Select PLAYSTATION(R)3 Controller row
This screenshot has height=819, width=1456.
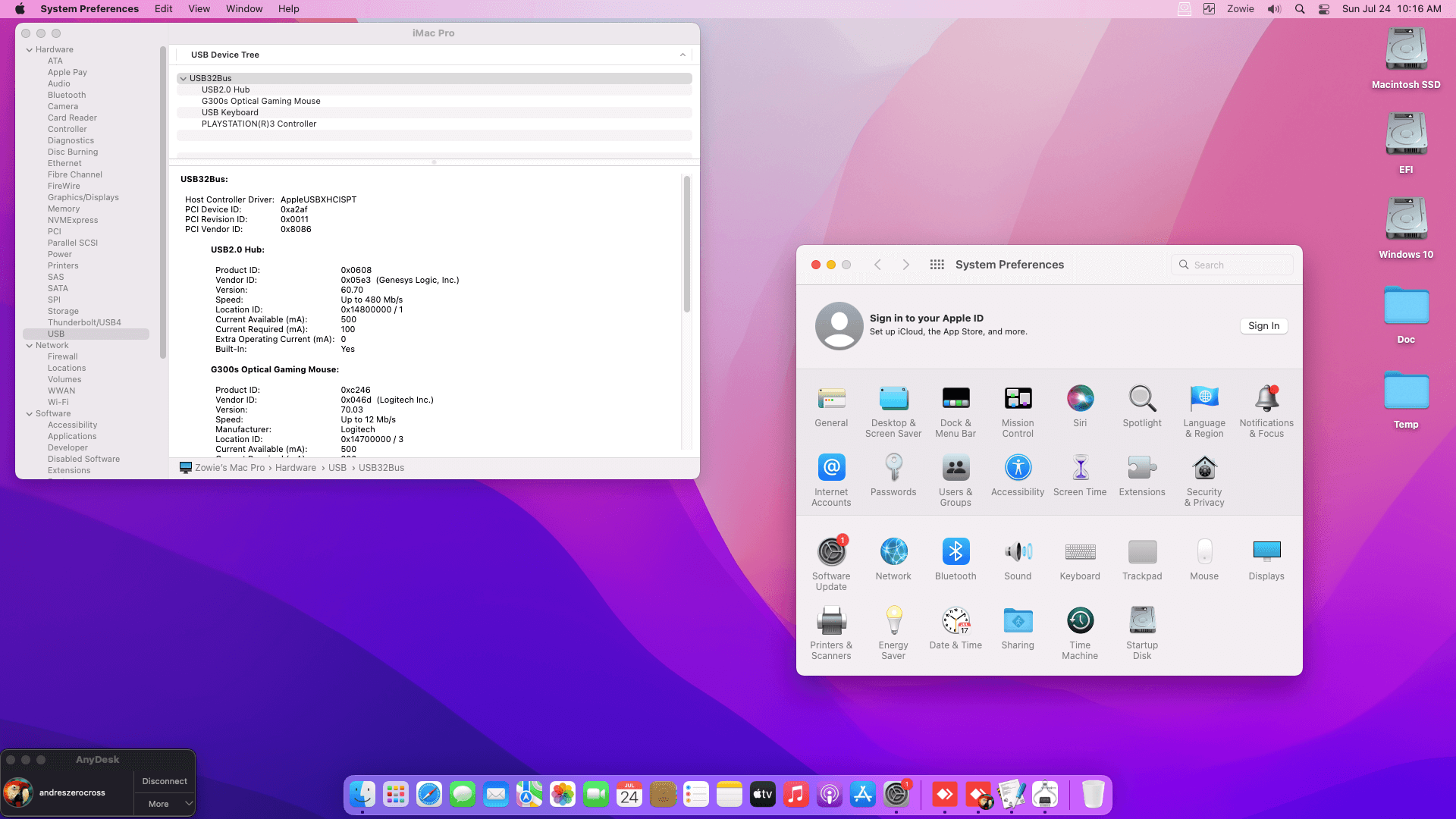pos(434,124)
